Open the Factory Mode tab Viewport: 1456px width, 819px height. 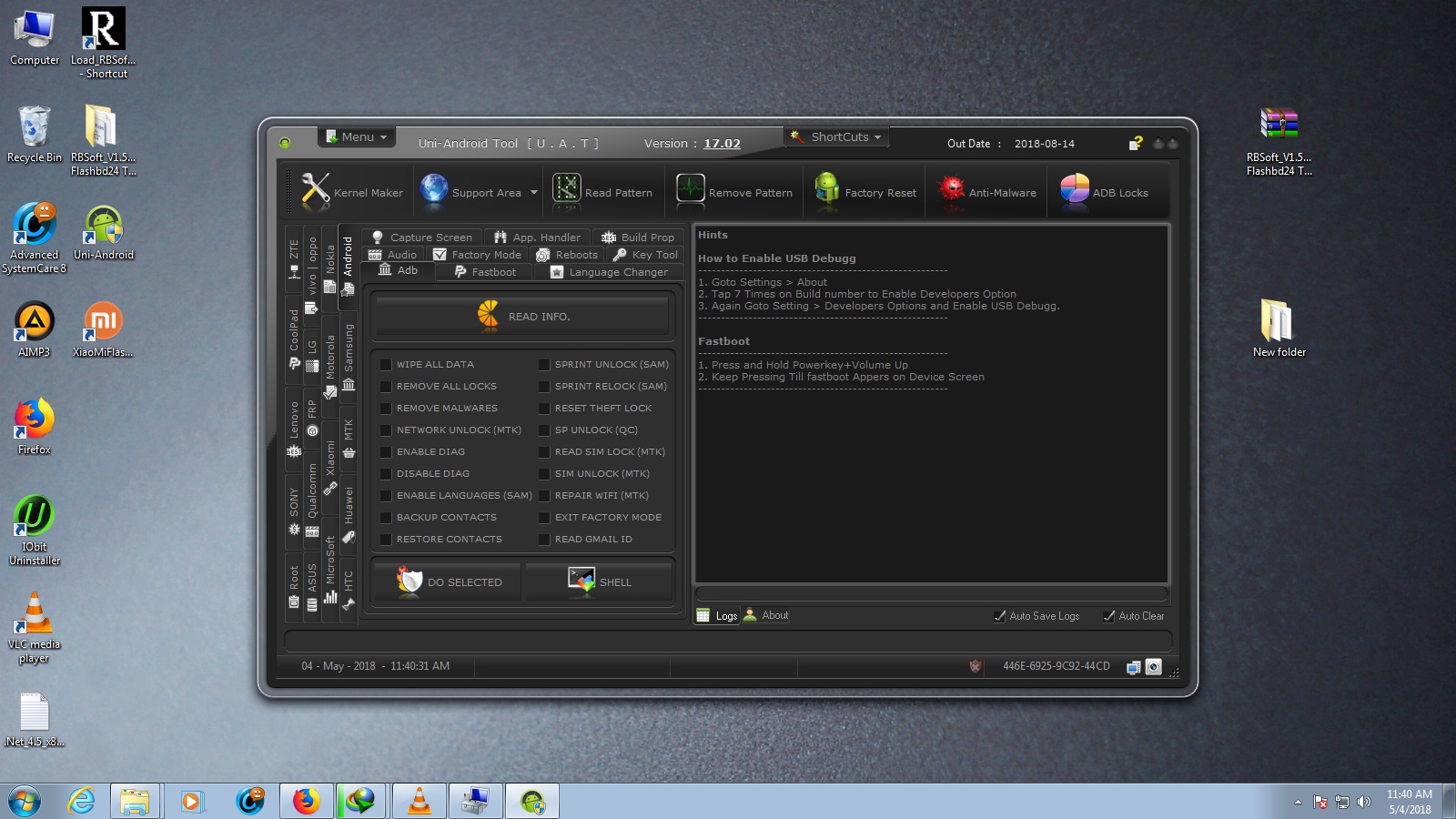point(477,255)
